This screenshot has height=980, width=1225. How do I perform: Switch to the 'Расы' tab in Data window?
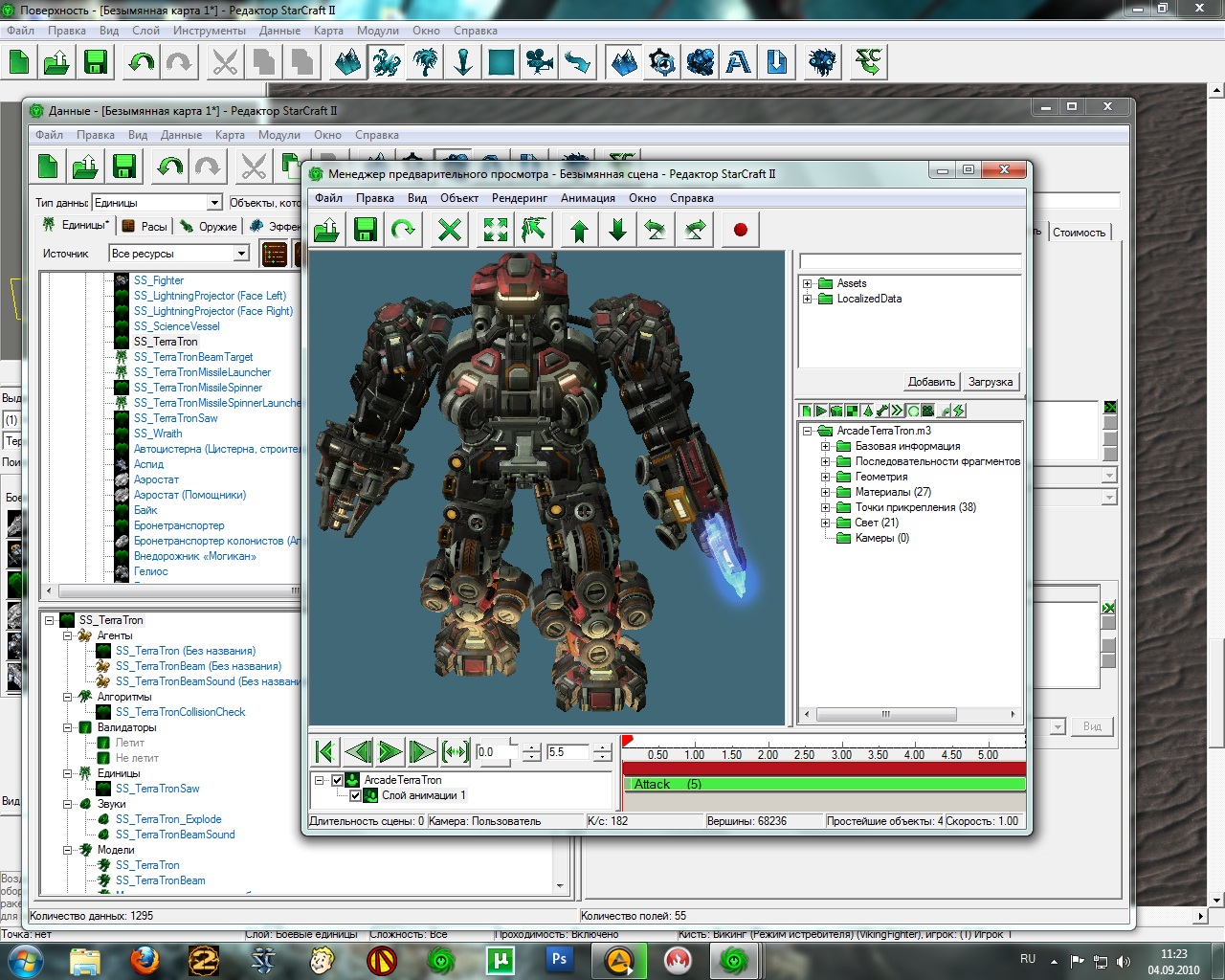[x=145, y=227]
